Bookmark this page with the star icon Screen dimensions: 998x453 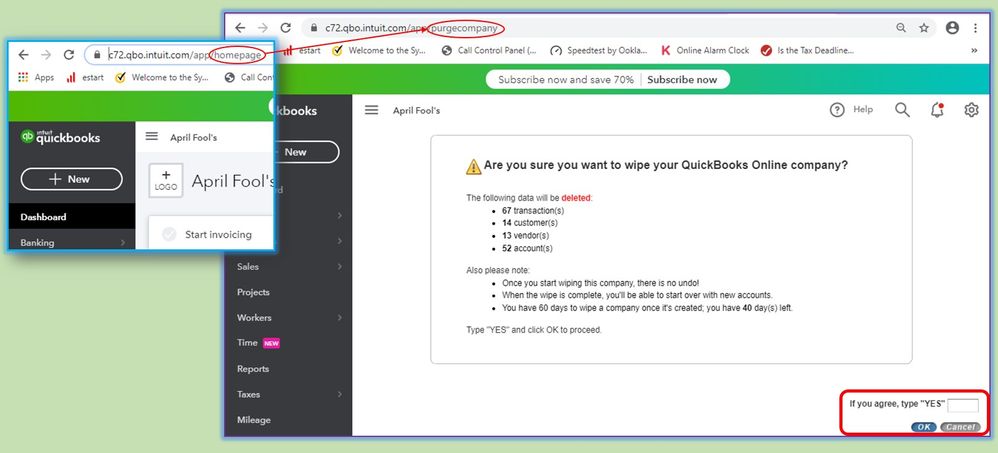coord(924,28)
